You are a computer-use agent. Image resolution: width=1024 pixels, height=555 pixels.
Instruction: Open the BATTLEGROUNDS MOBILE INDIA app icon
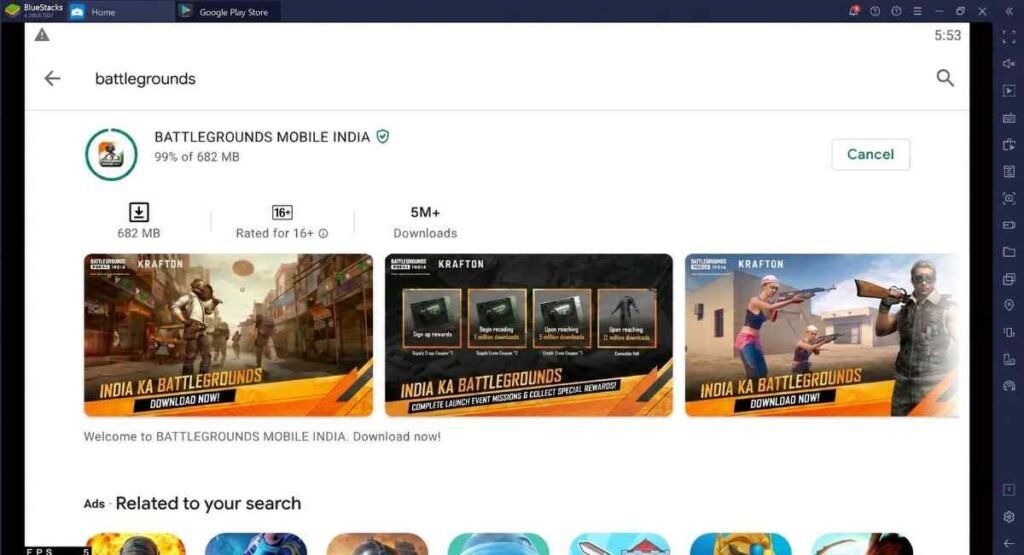coord(111,155)
